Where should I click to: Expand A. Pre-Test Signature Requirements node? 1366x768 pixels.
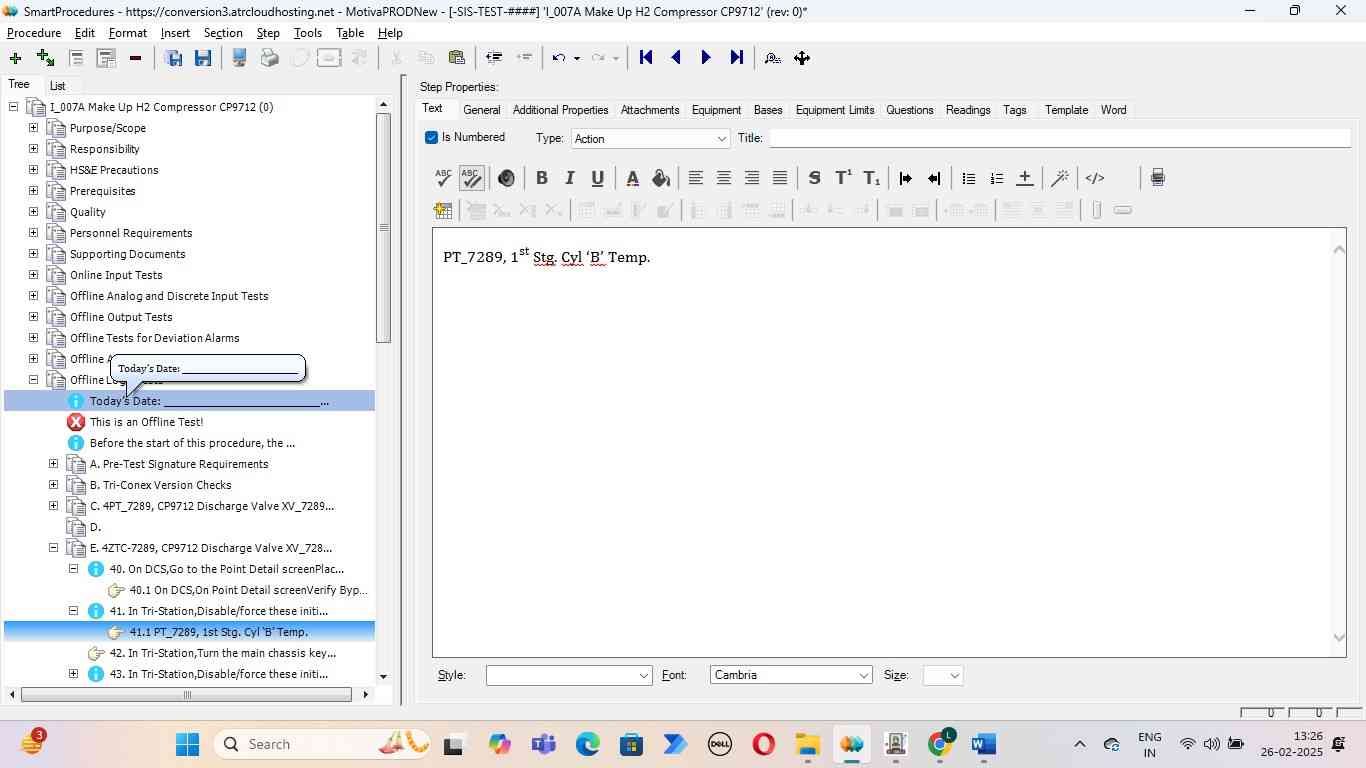(x=53, y=464)
